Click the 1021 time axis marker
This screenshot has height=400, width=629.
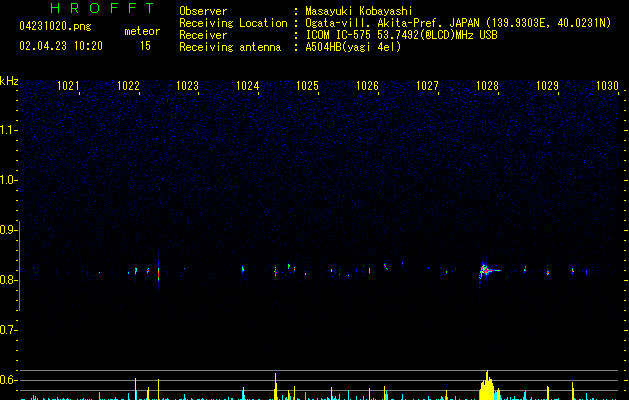pos(68,86)
